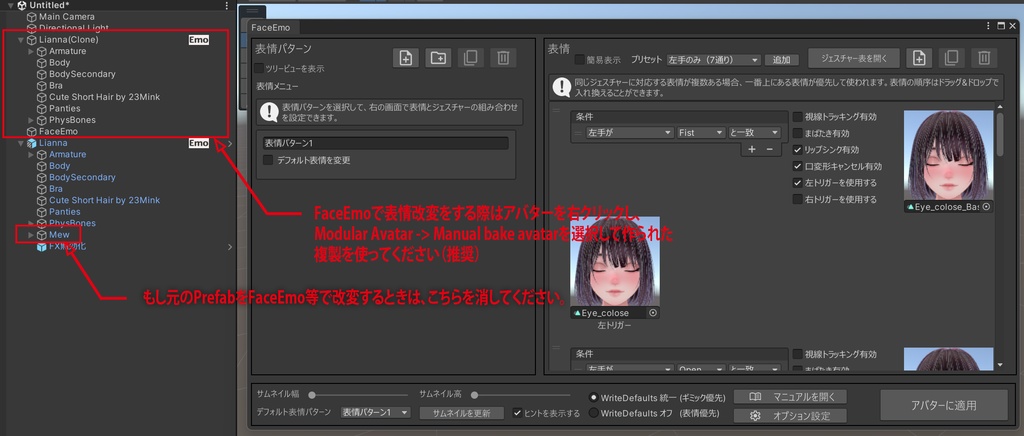Click the drag handle beside the 左手が condition
This screenshot has height=436, width=1024.
pyautogui.click(x=577, y=132)
